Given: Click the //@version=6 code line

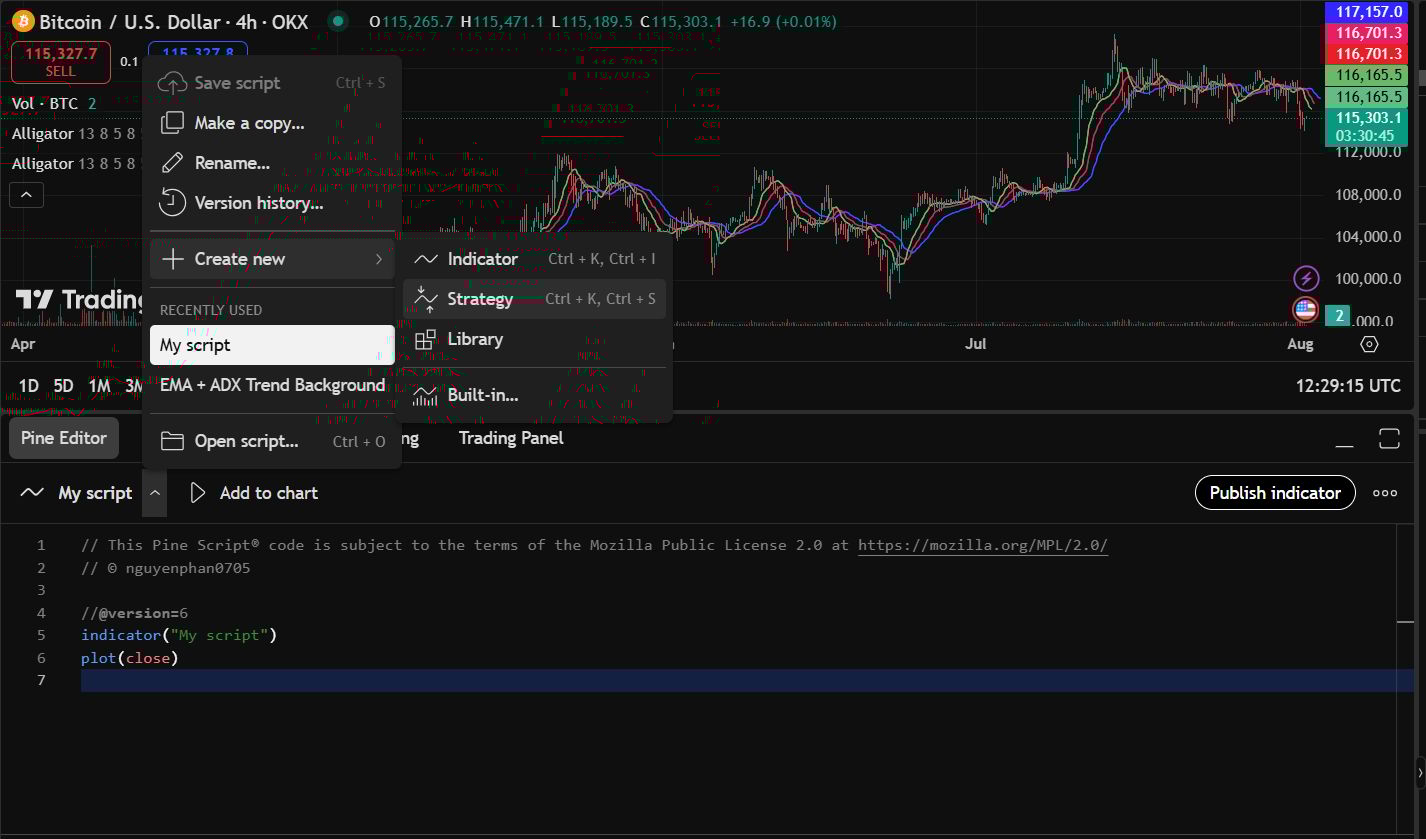Looking at the screenshot, I should [135, 613].
